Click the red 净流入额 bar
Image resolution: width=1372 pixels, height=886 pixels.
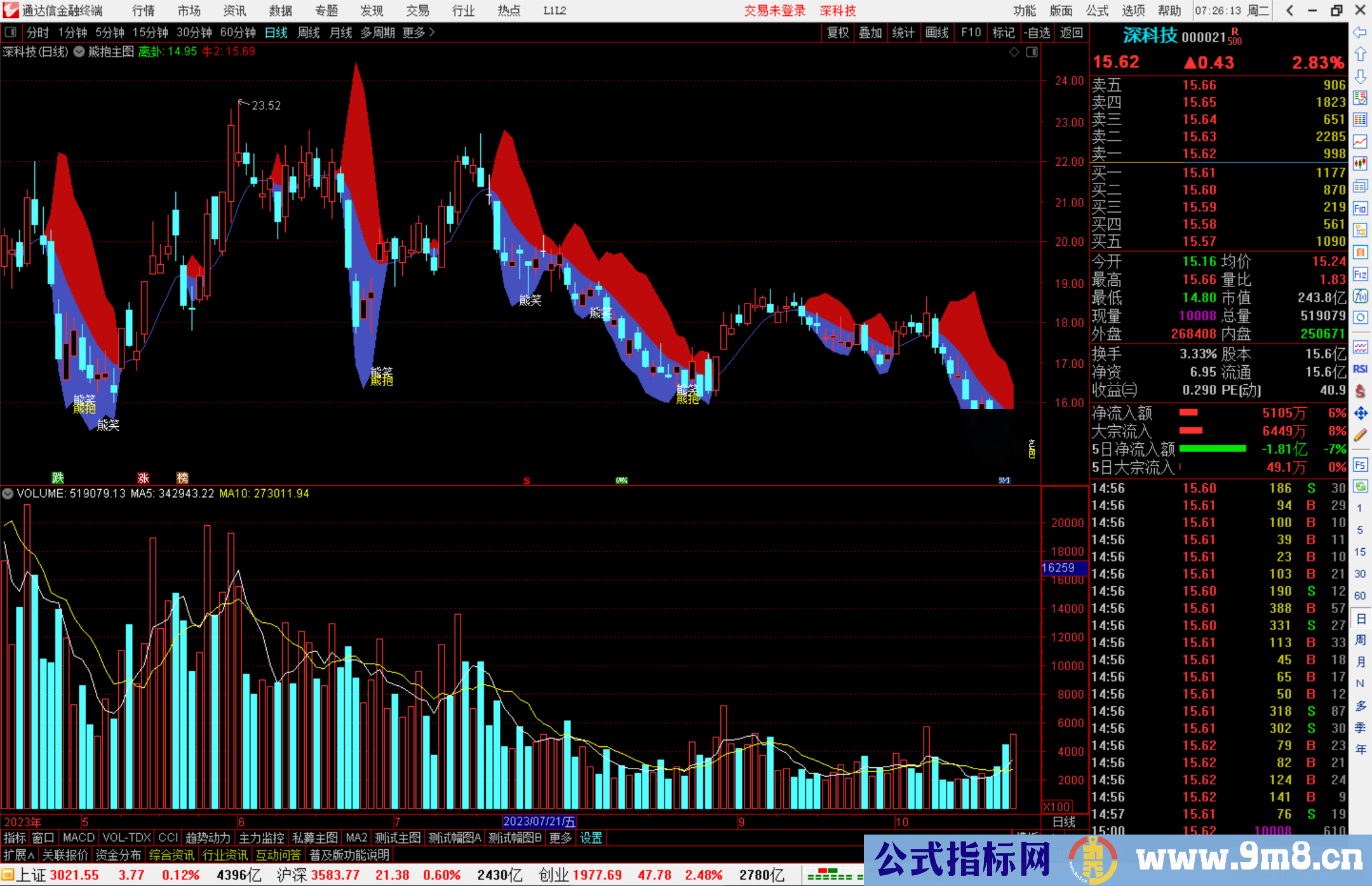pyautogui.click(x=1188, y=412)
